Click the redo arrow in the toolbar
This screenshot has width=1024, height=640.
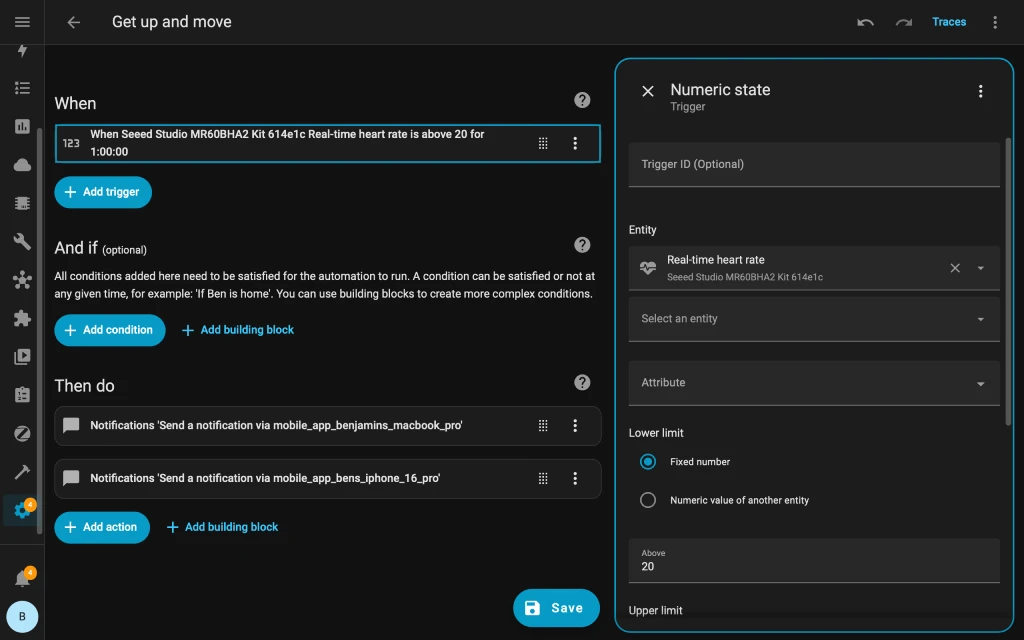902,21
